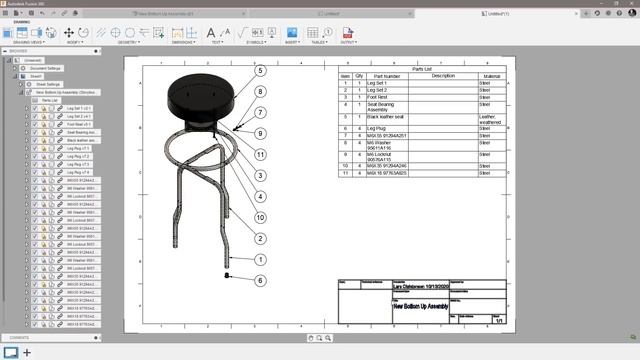Open the Help menu icon
The width and height of the screenshot is (640, 360).
point(619,13)
